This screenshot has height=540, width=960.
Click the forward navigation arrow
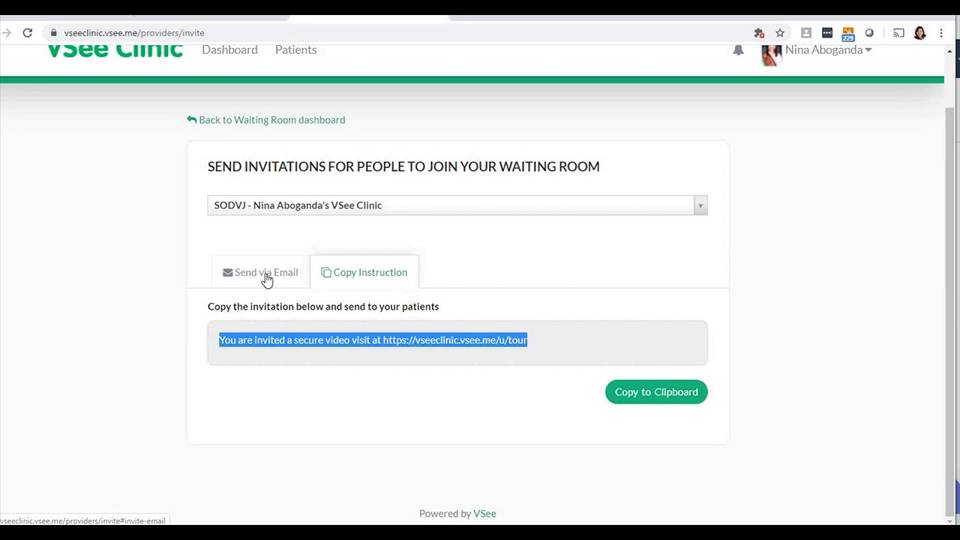7,33
